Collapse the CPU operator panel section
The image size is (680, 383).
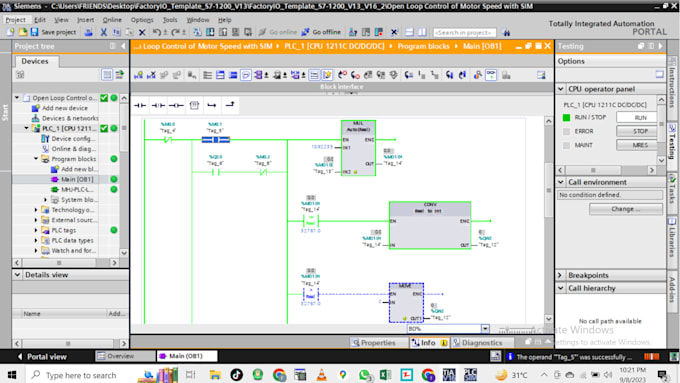561,89
